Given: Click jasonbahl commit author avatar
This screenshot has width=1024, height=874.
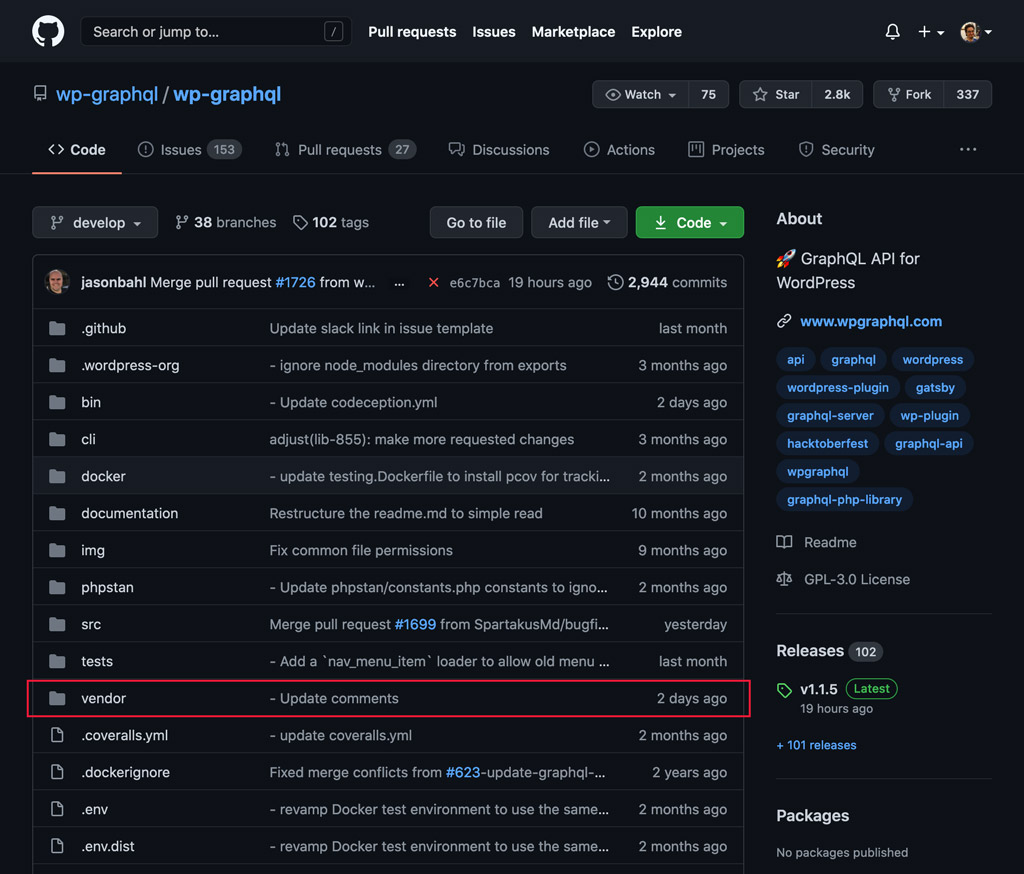Looking at the screenshot, I should [x=57, y=282].
